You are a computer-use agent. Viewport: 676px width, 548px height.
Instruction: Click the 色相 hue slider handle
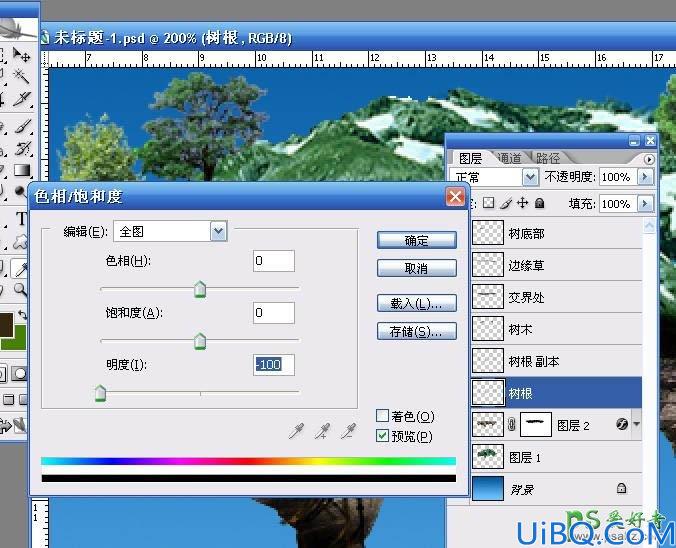tap(200, 289)
